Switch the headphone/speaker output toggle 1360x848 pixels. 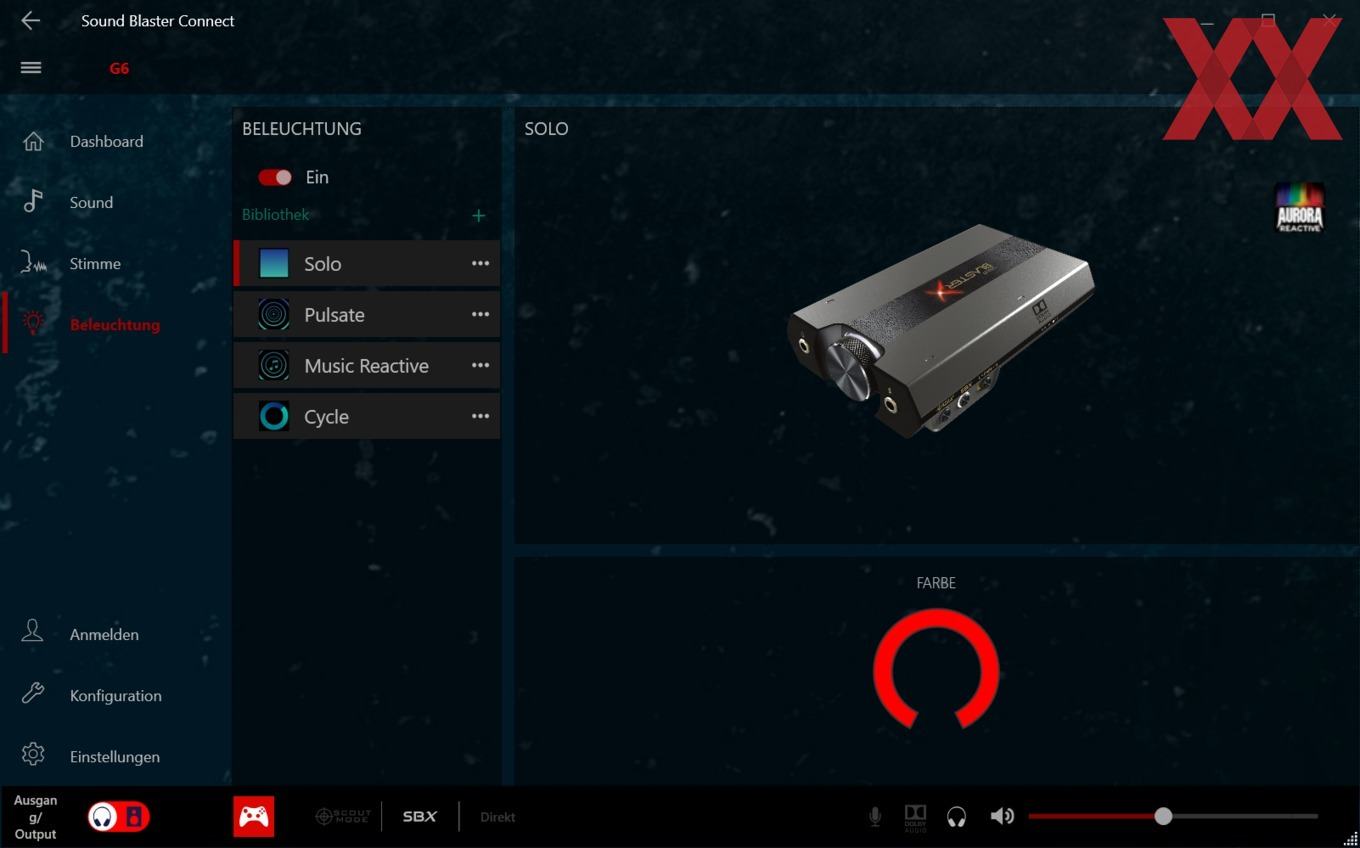pos(118,817)
